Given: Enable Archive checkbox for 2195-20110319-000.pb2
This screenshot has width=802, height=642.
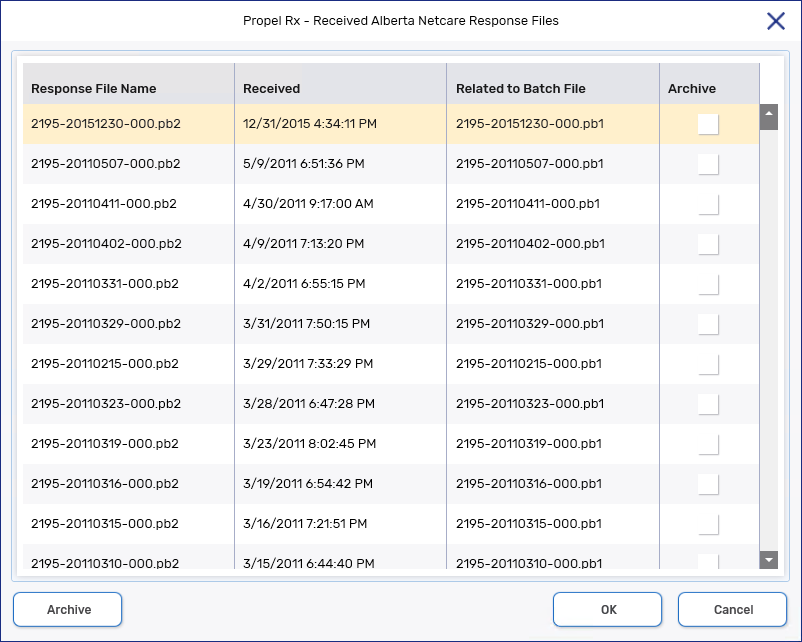Looking at the screenshot, I should [x=708, y=444].
